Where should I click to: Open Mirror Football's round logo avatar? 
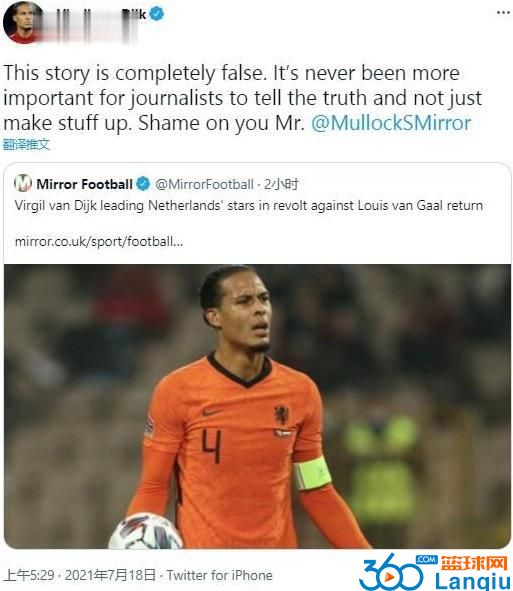click(23, 184)
